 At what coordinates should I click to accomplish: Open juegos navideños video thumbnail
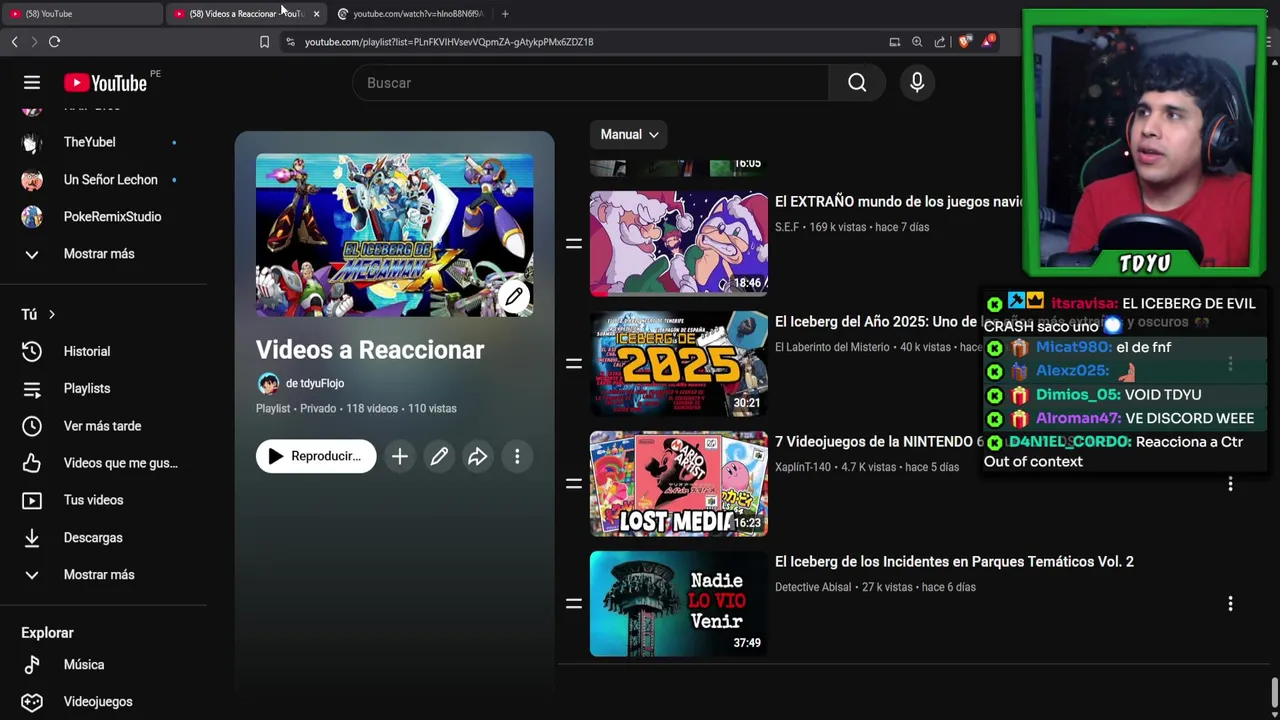point(679,243)
